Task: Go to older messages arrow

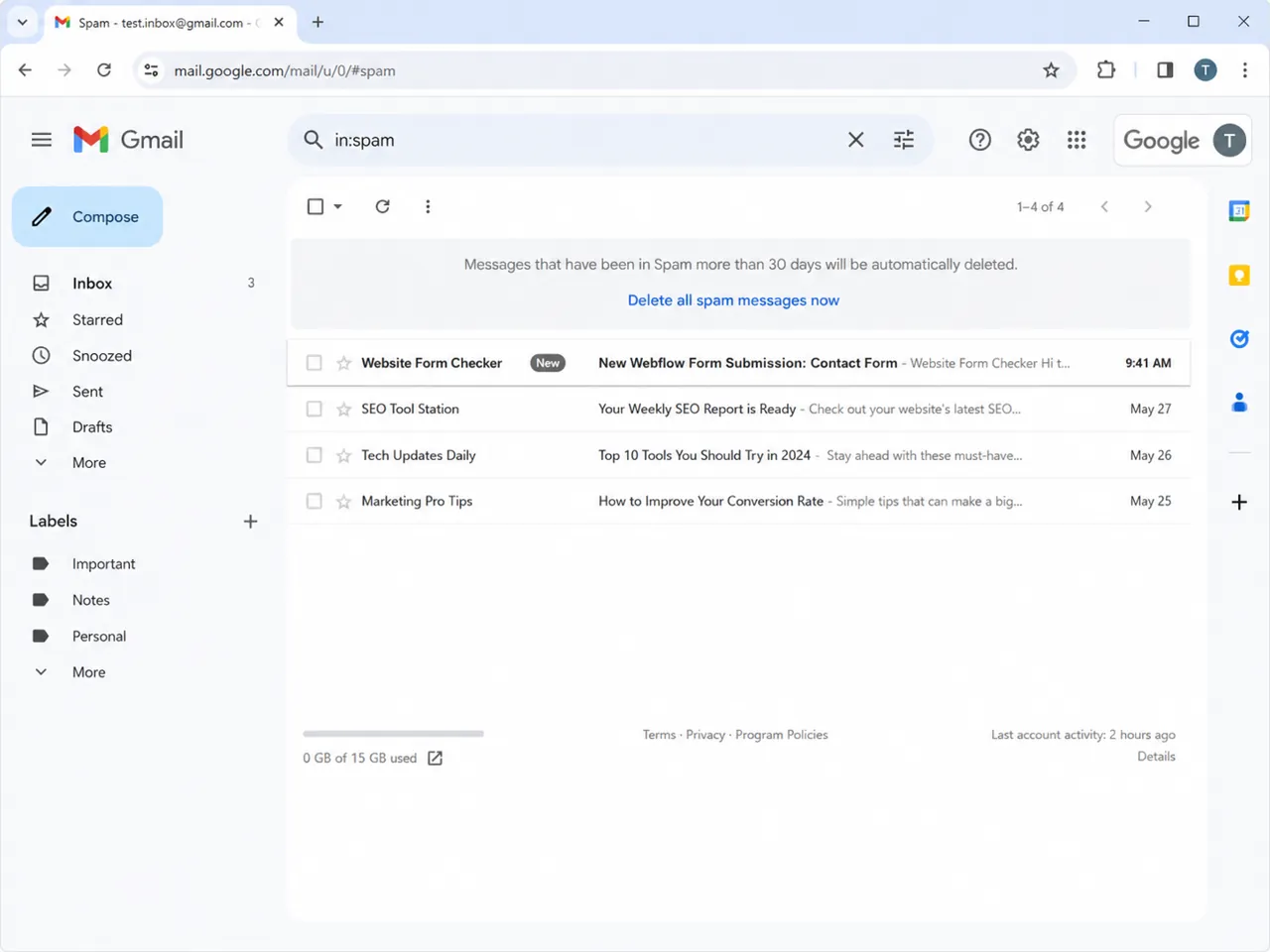Action: click(1148, 206)
